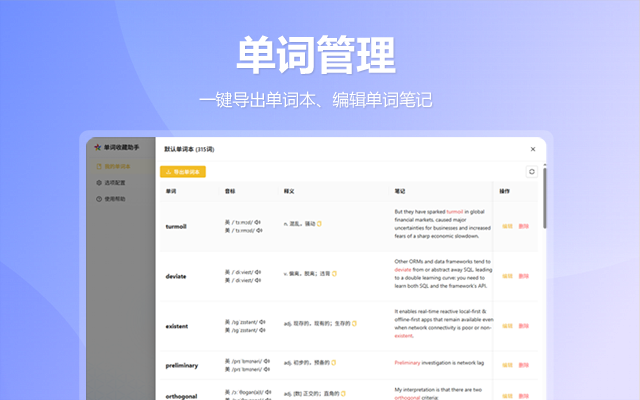Click the yellow 导出单词本 export button
This screenshot has width=640, height=400.
coord(183,172)
